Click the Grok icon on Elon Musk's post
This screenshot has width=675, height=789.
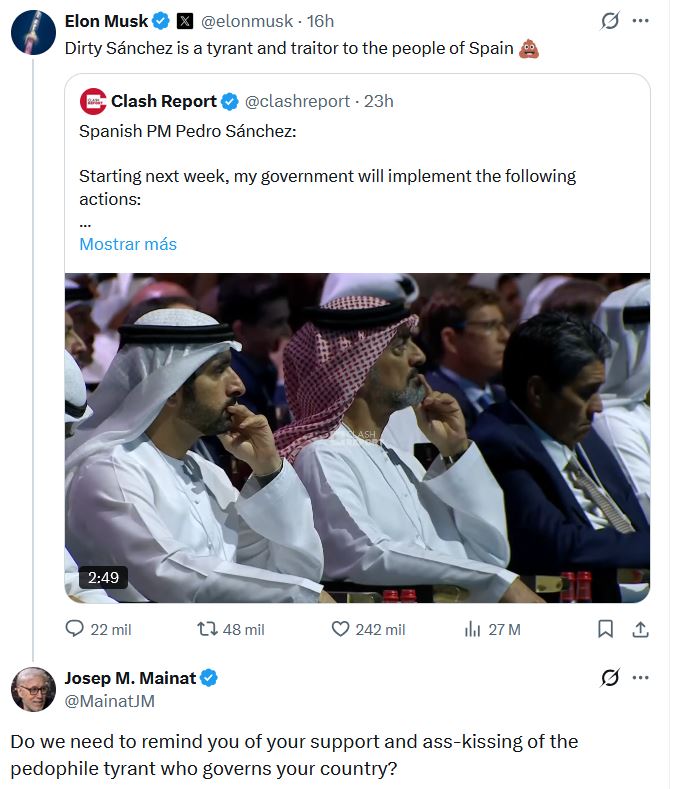608,21
